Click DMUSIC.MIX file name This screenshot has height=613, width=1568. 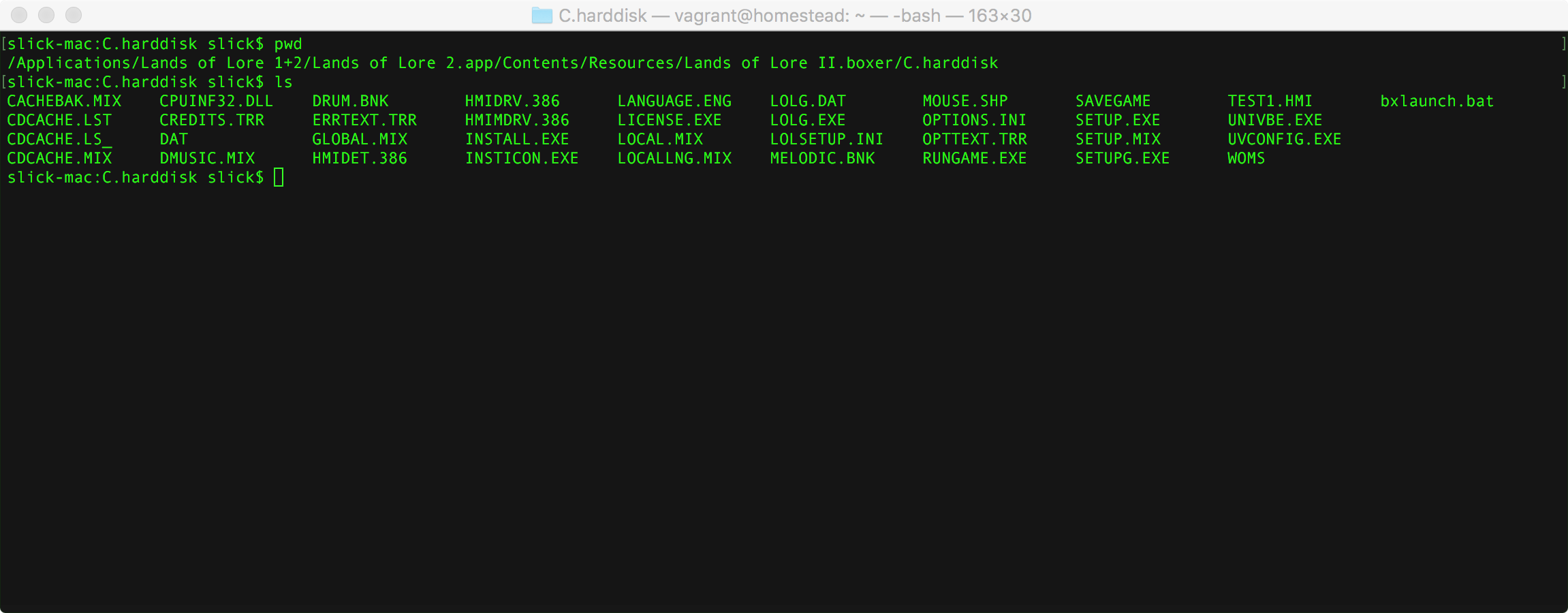pos(207,159)
